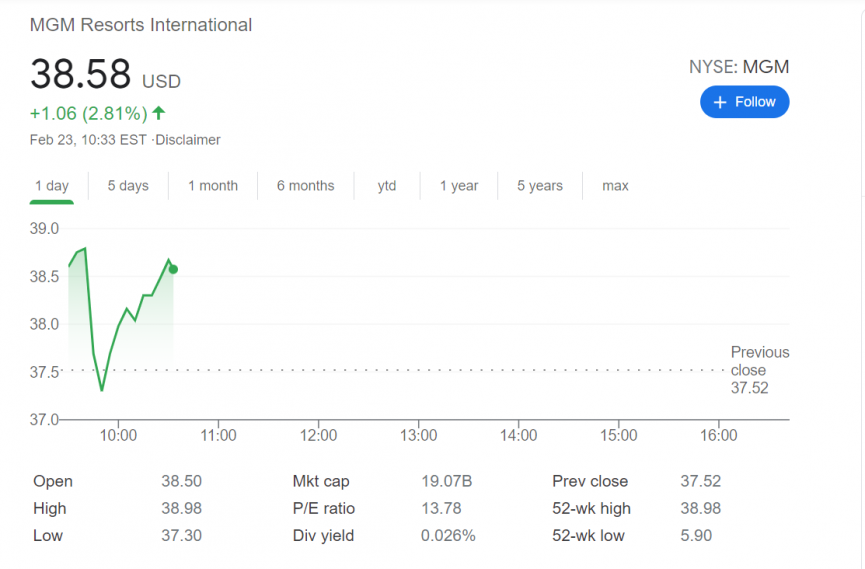Image resolution: width=865 pixels, height=569 pixels.
Task: Select the 1 day tab
Action: 52,186
